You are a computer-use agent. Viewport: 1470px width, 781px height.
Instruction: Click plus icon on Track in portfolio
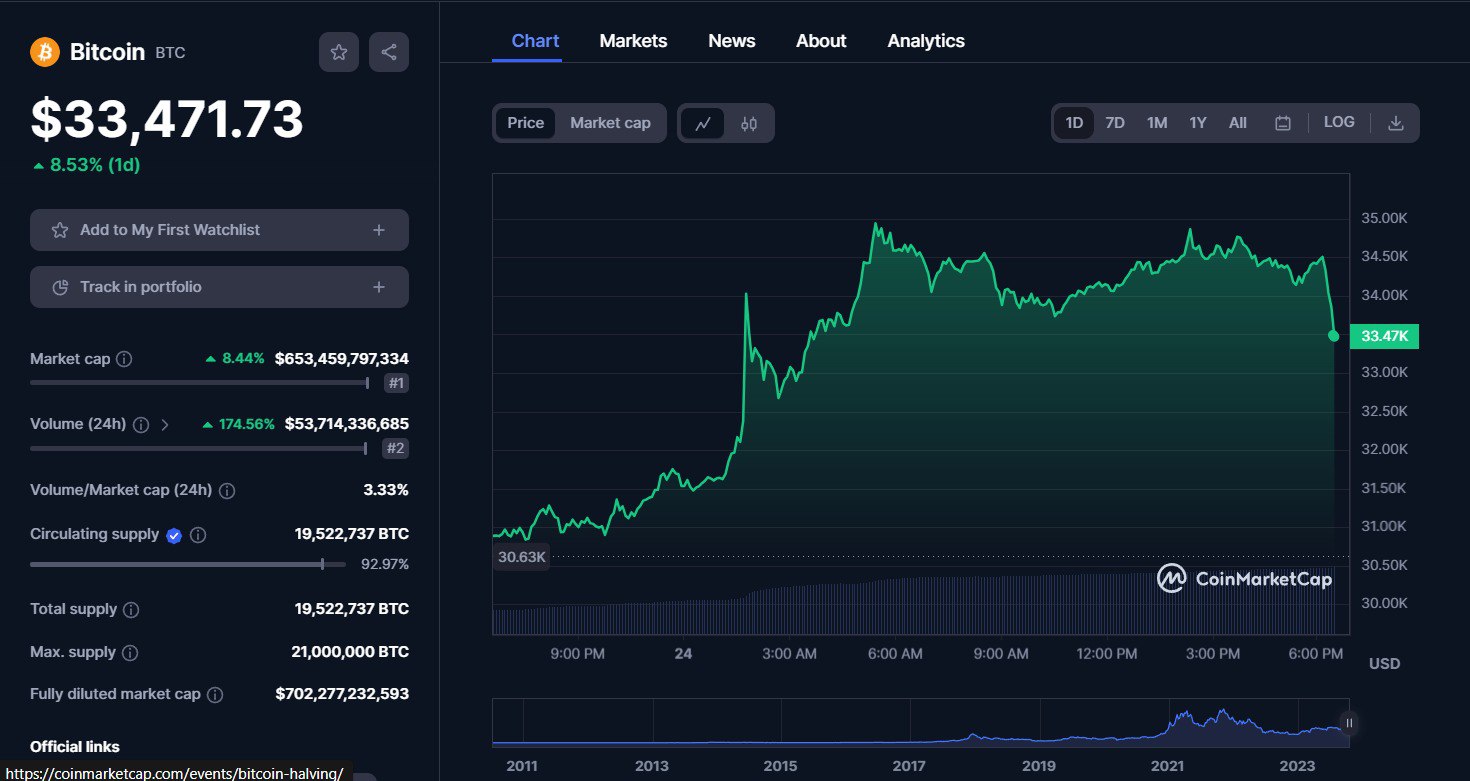(379, 287)
